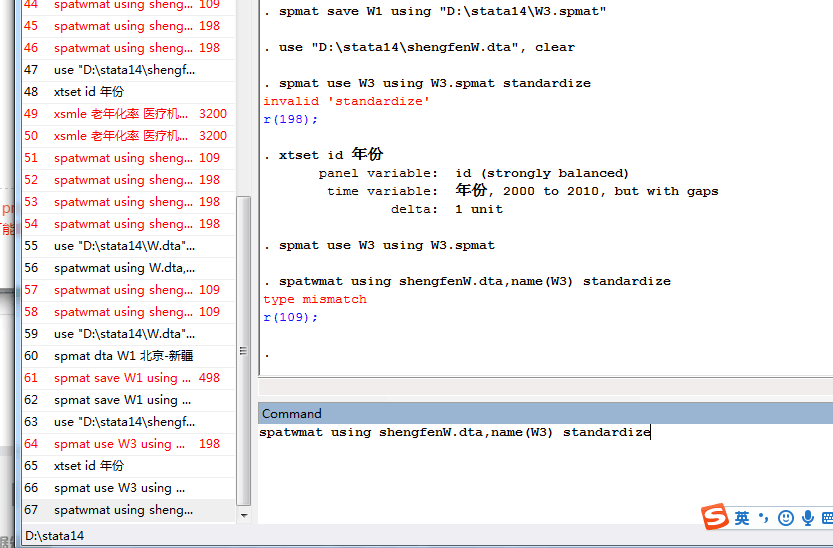Click the 'time variable' 2000 to 2010 output line
The height and width of the screenshot is (548, 833).
pos(523,191)
